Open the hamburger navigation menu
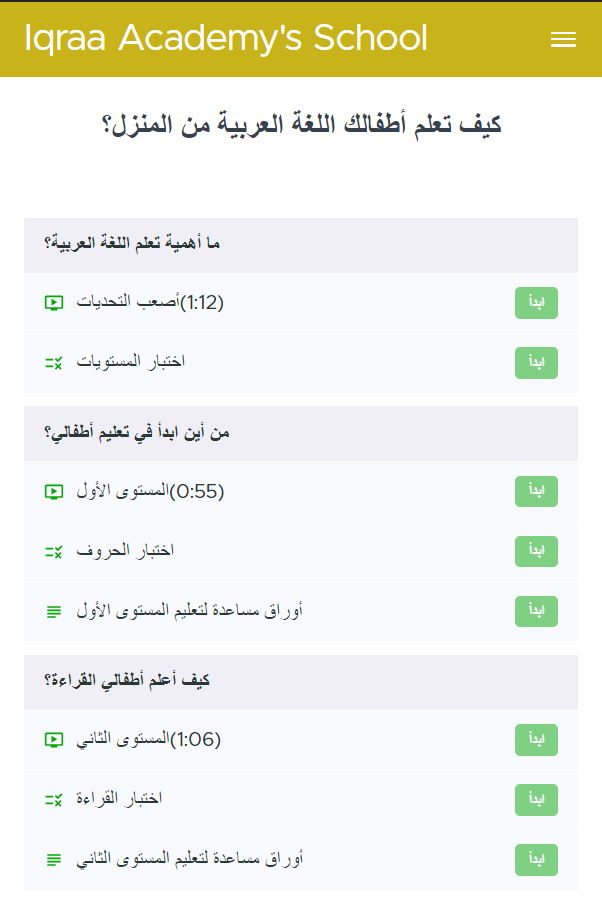Screen dimensions: 602x899 pyautogui.click(x=563, y=39)
